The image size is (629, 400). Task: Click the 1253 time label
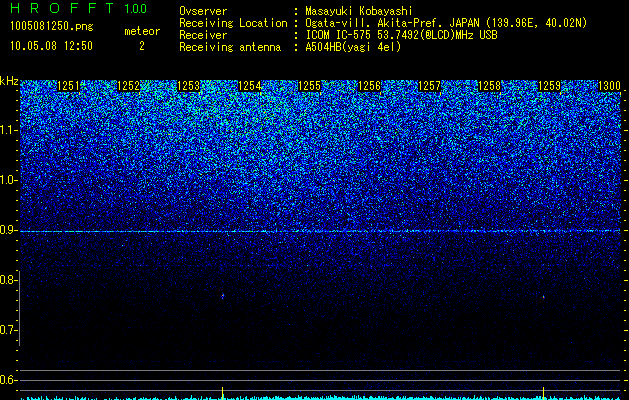click(x=189, y=86)
